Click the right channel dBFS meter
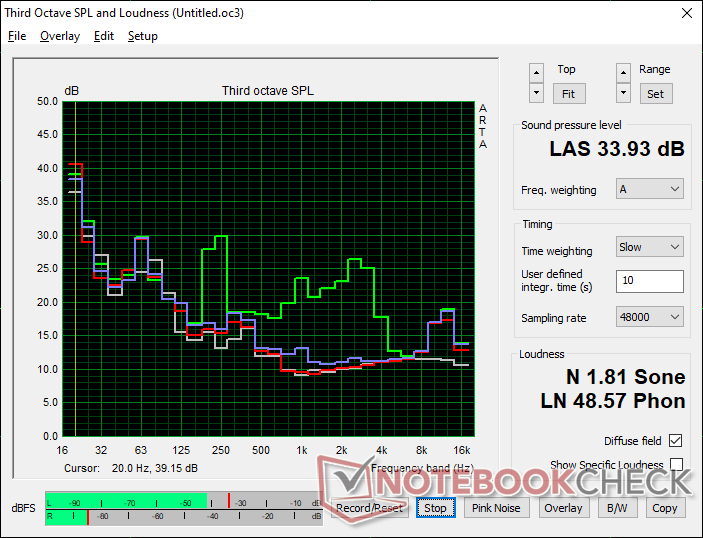The image size is (703, 538). pos(184,516)
